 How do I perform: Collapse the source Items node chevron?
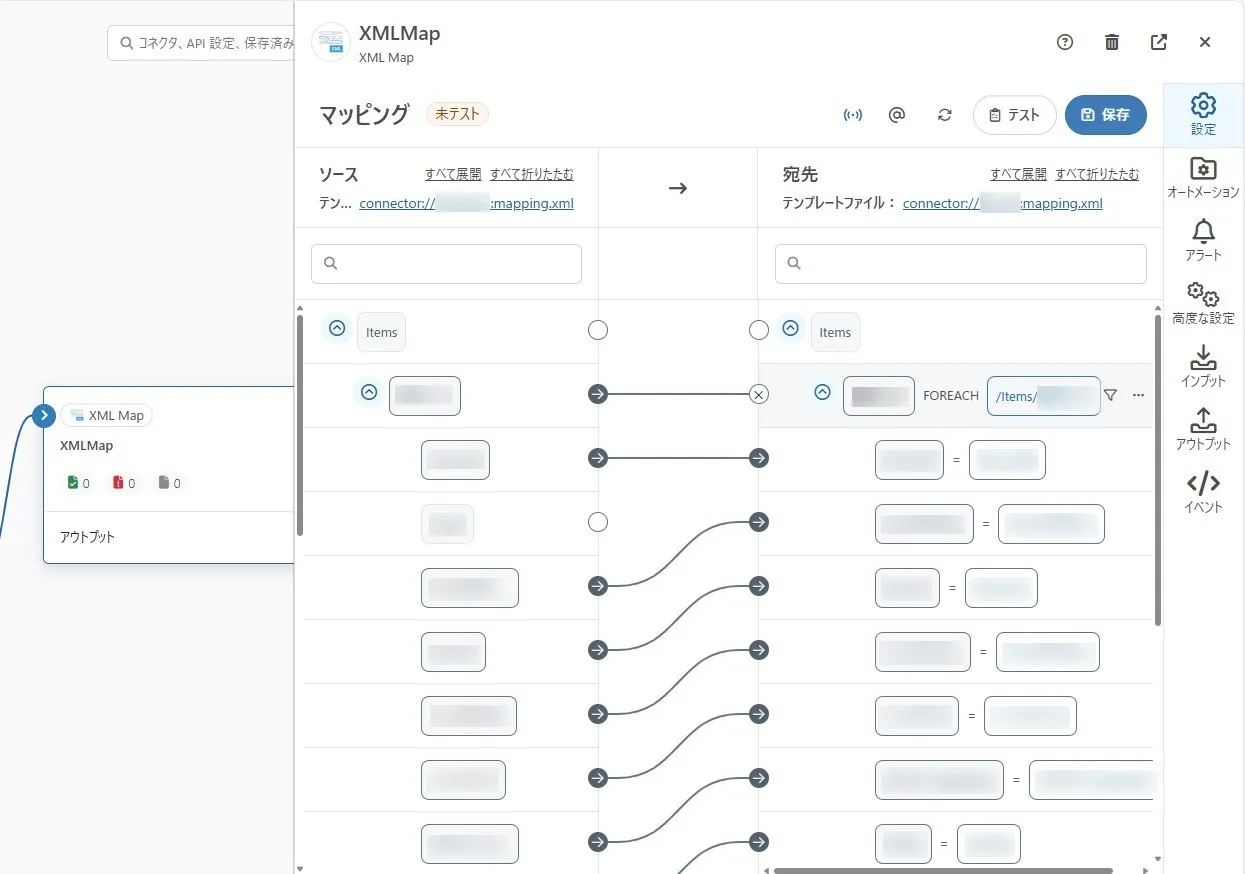click(x=337, y=328)
